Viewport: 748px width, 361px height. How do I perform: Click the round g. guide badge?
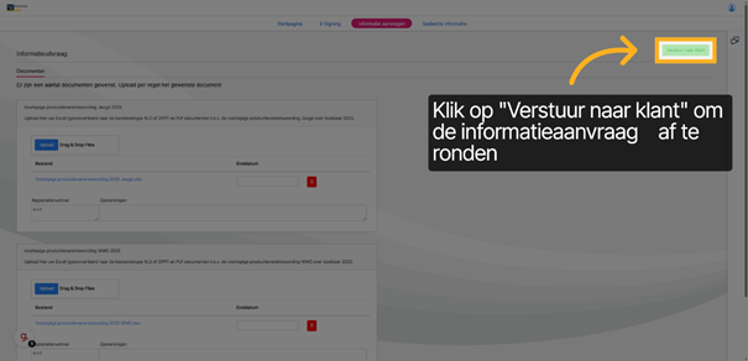point(24,338)
